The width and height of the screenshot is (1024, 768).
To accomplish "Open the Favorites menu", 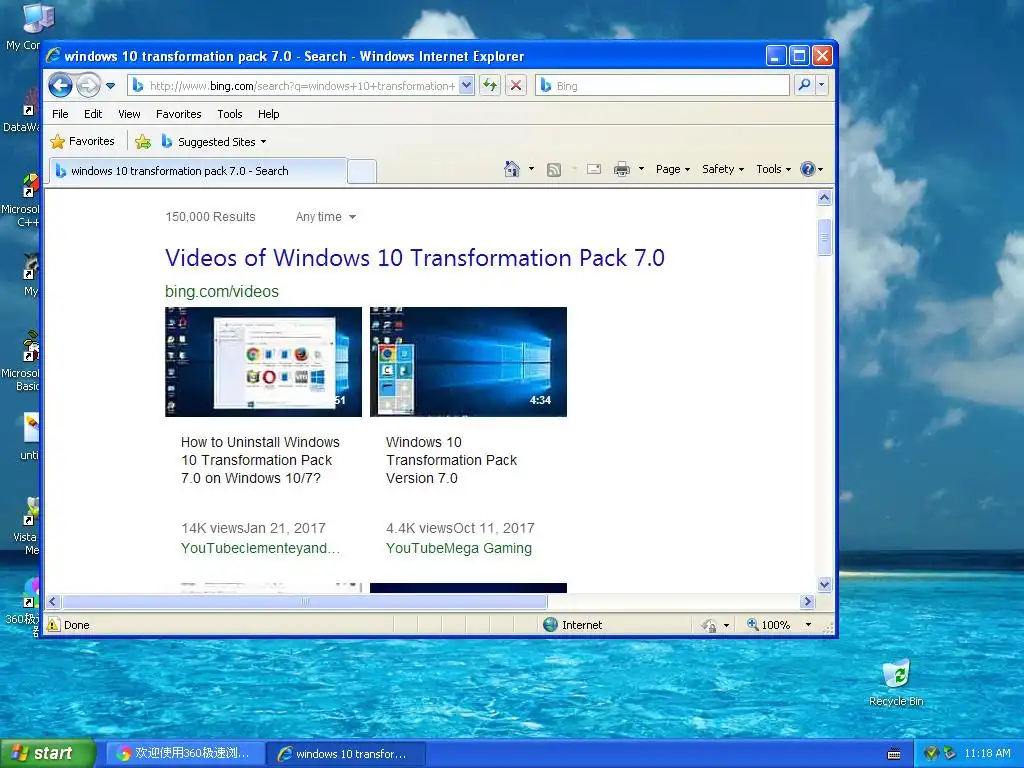I will tap(178, 114).
